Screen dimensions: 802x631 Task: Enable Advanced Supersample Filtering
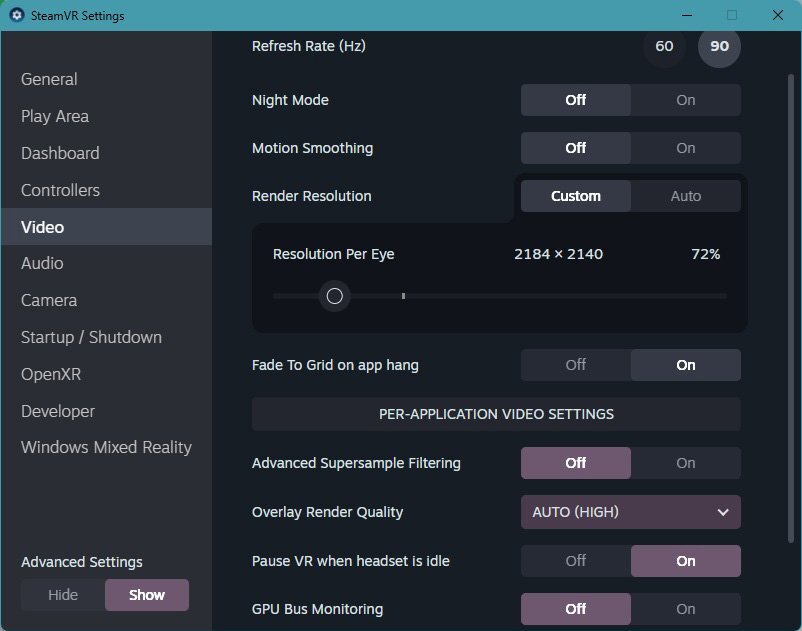coord(685,463)
